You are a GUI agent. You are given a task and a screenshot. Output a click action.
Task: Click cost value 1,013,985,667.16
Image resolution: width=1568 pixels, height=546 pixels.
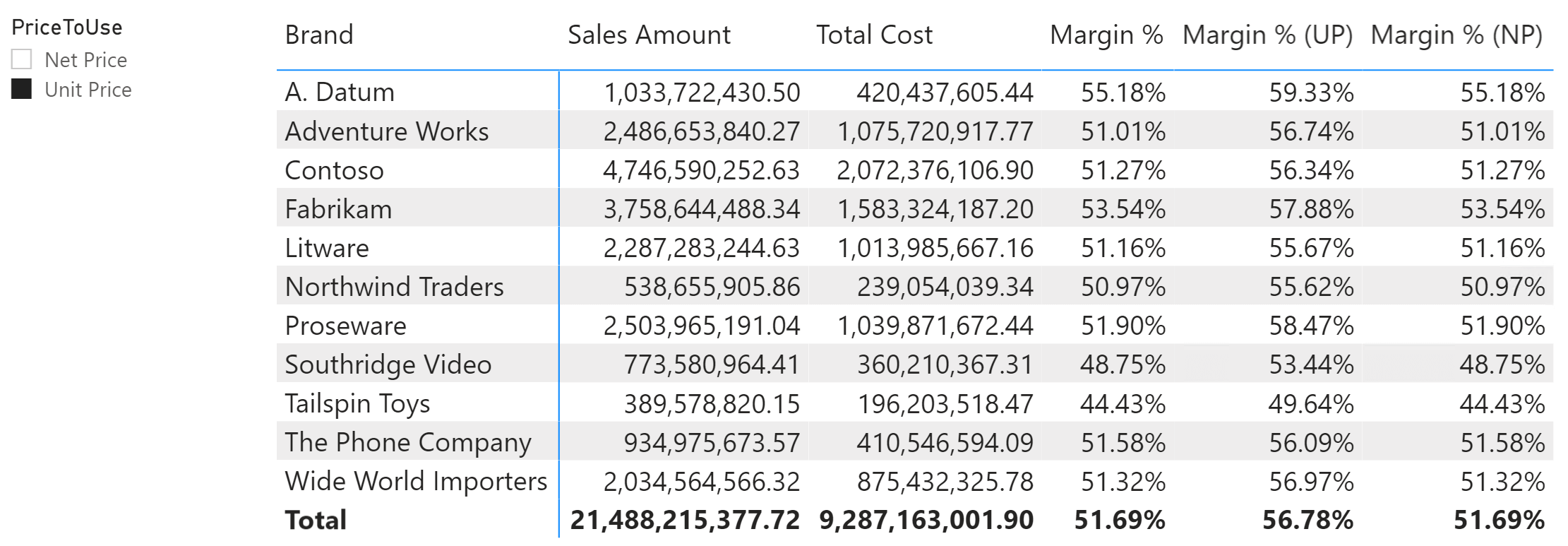935,248
